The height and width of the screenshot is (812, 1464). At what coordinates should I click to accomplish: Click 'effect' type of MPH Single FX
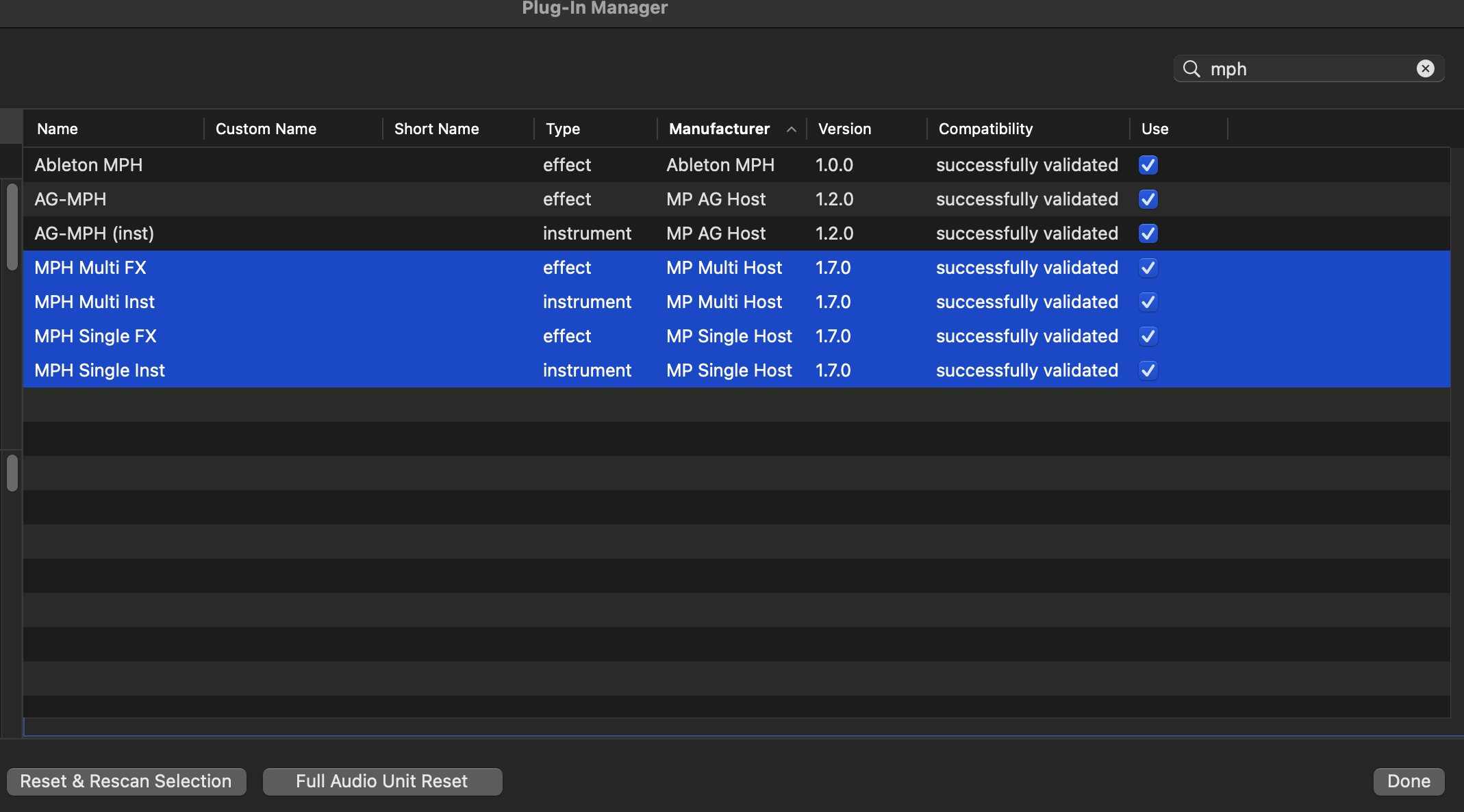[567, 336]
